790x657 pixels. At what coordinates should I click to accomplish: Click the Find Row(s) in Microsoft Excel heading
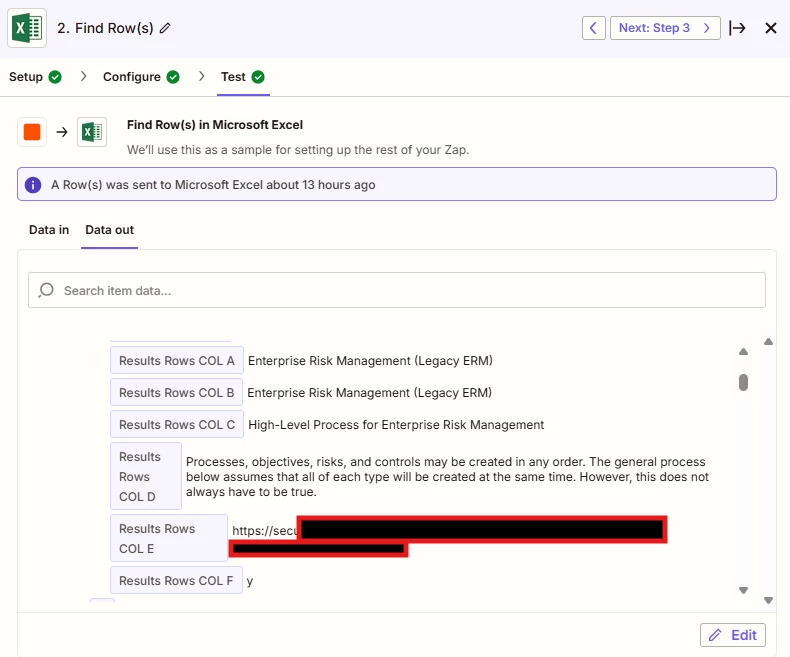[215, 125]
